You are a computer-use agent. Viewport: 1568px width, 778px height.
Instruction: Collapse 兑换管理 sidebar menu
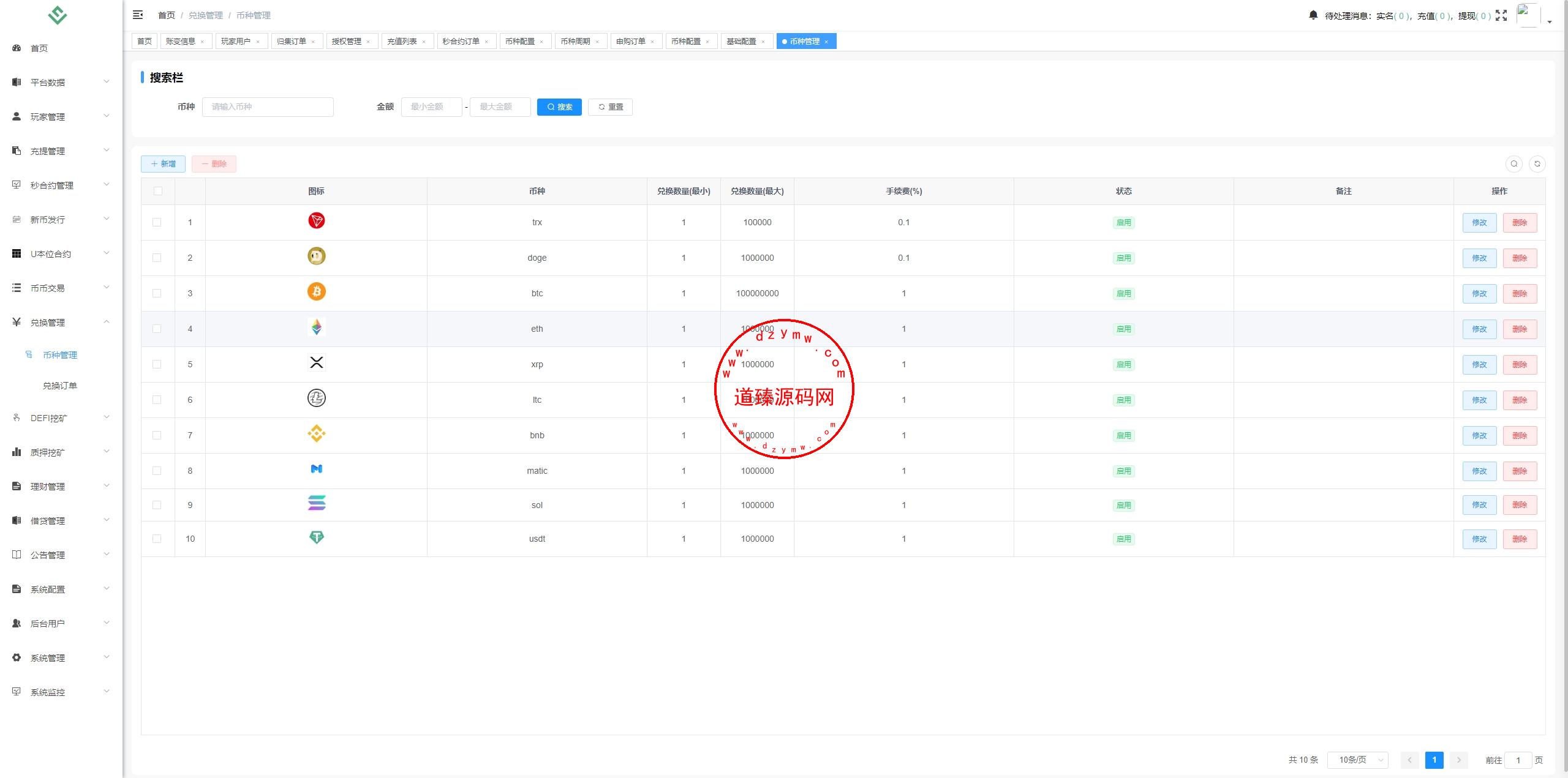click(x=61, y=323)
